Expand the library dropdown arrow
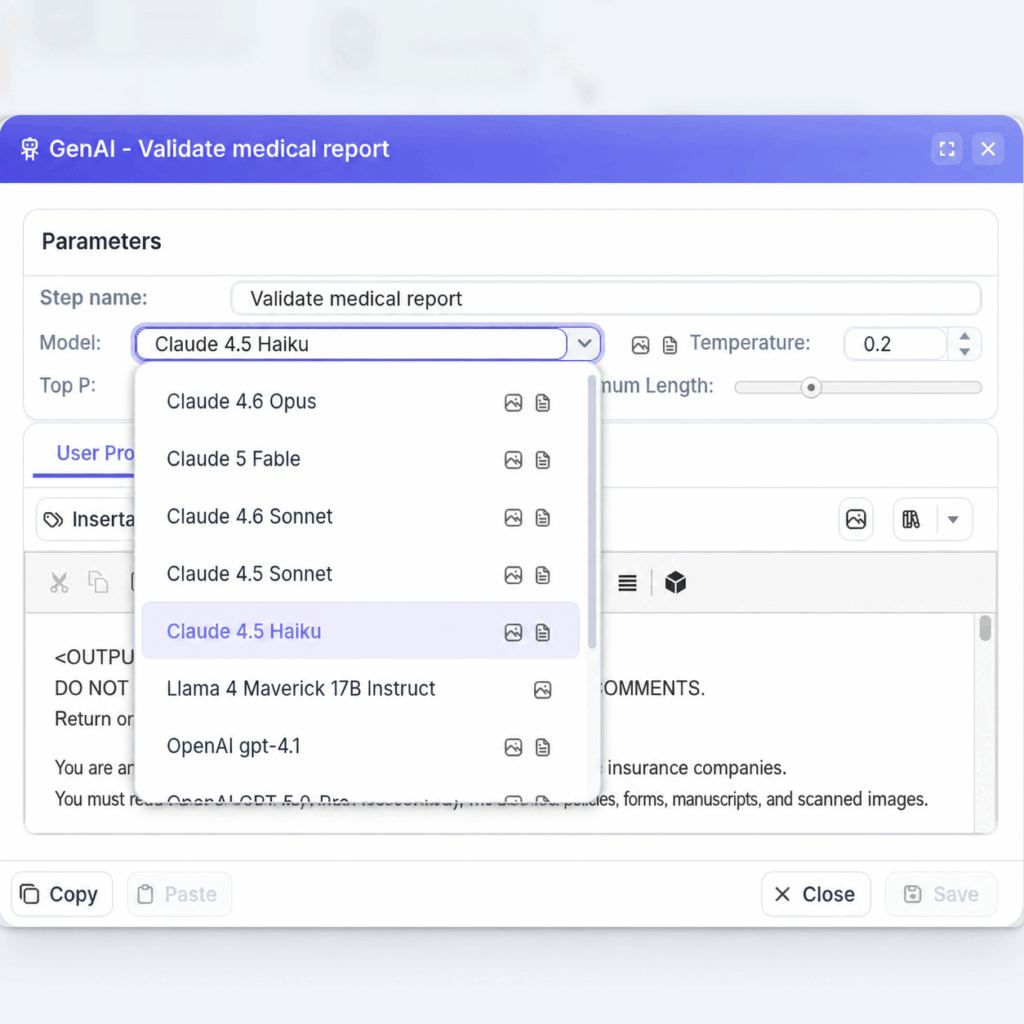 953,519
